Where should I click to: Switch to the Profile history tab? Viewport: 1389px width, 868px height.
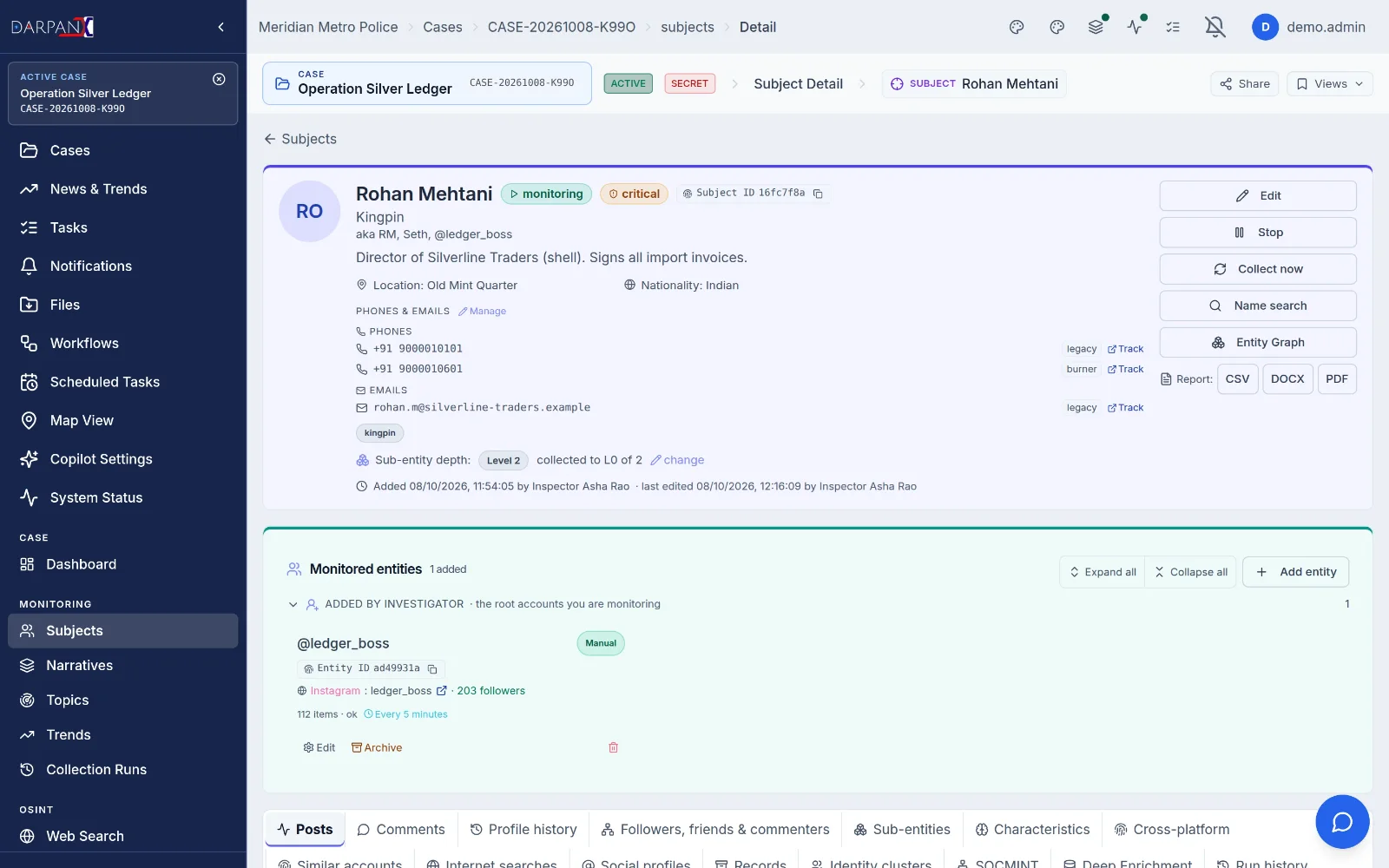[523, 830]
